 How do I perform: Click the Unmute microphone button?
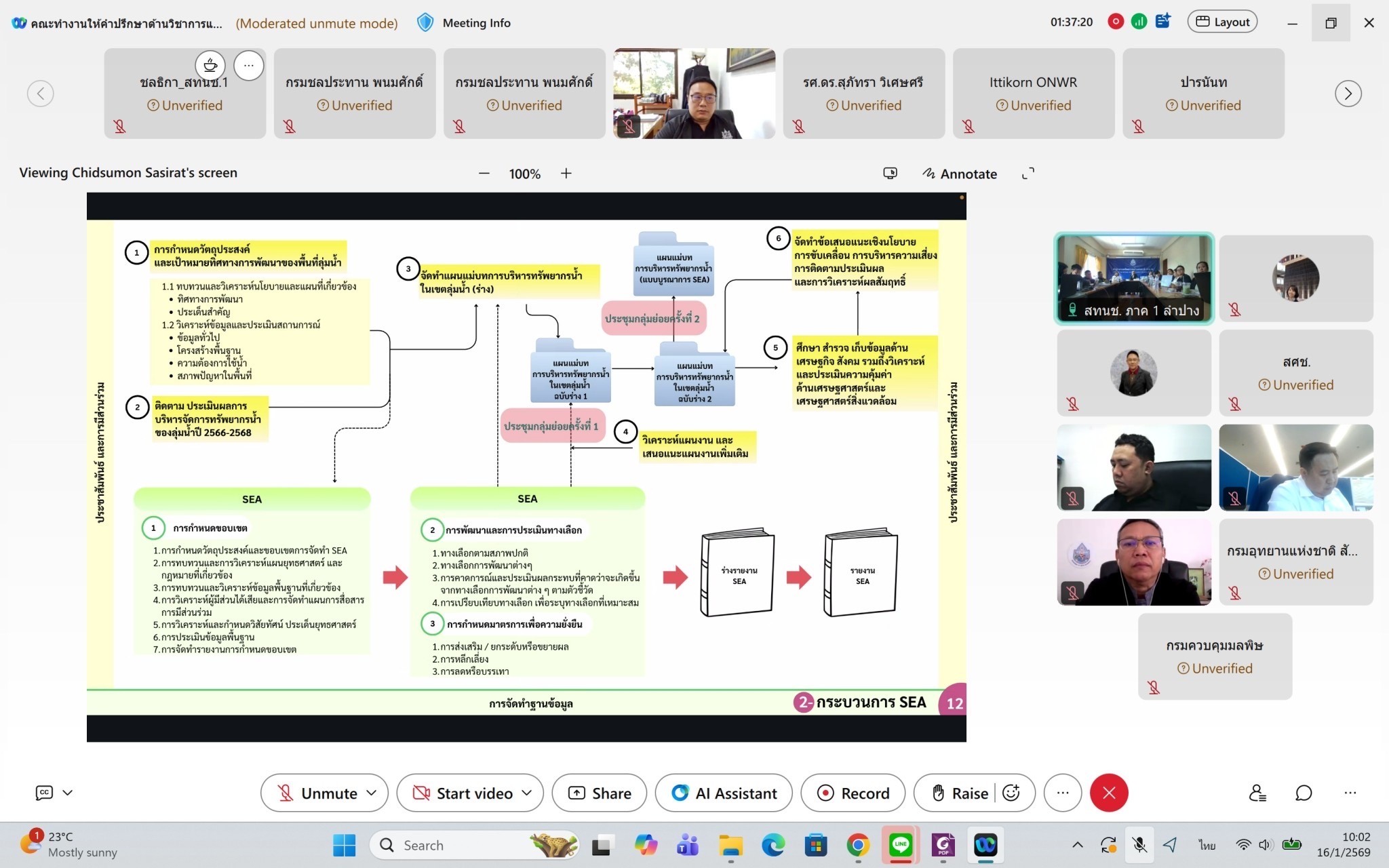coord(317,793)
